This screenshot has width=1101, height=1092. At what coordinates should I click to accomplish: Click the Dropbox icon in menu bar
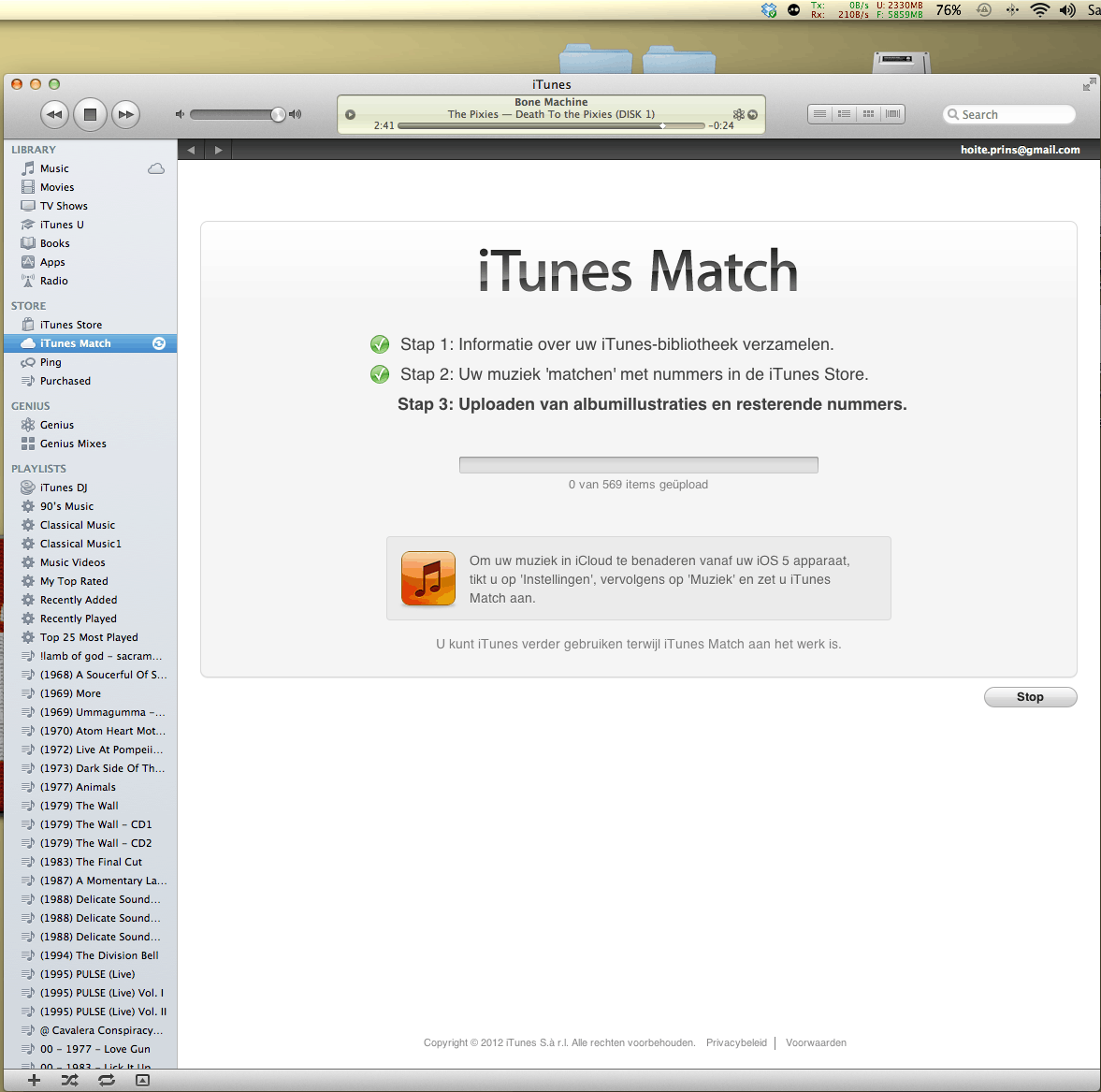[769, 10]
